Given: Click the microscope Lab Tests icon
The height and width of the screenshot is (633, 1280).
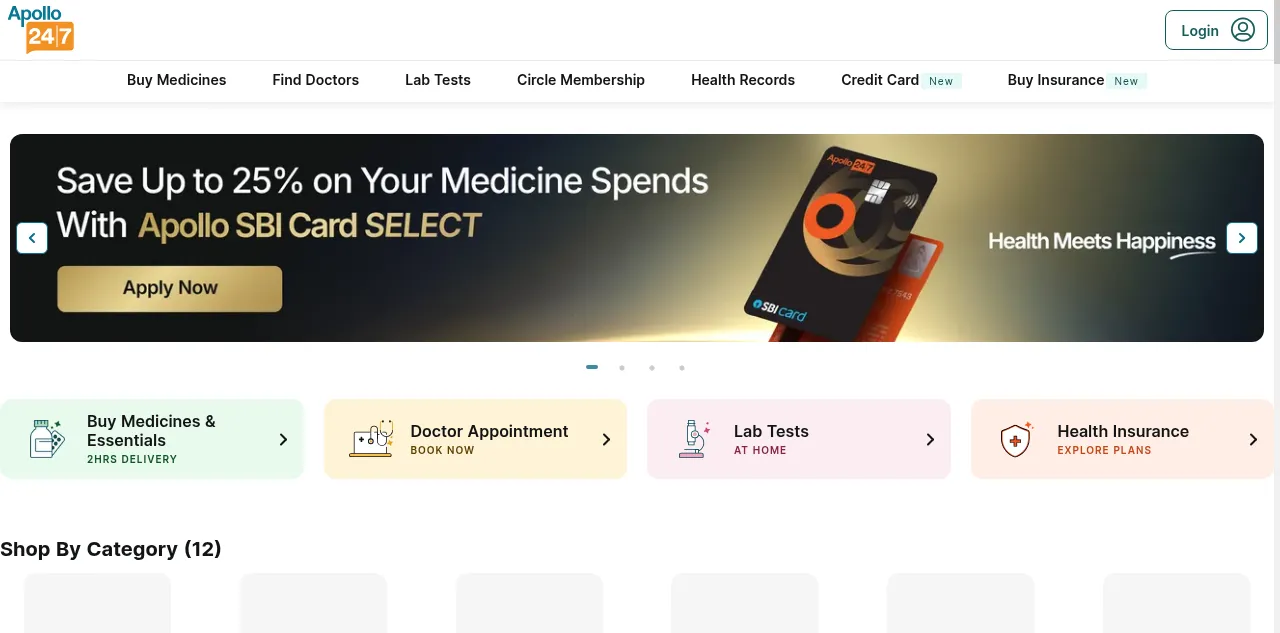Looking at the screenshot, I should [694, 439].
